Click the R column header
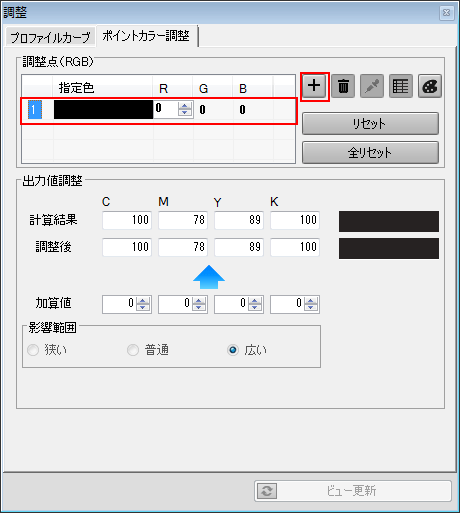The height and width of the screenshot is (513, 460). [x=173, y=88]
